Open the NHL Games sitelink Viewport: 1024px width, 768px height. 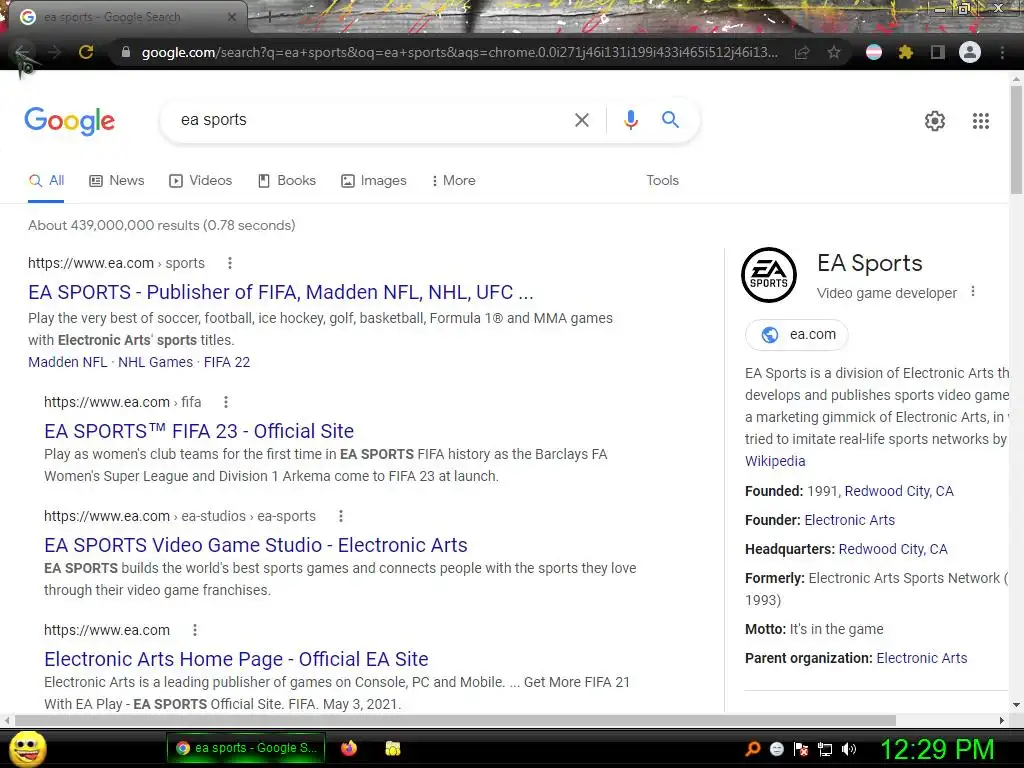click(x=155, y=362)
